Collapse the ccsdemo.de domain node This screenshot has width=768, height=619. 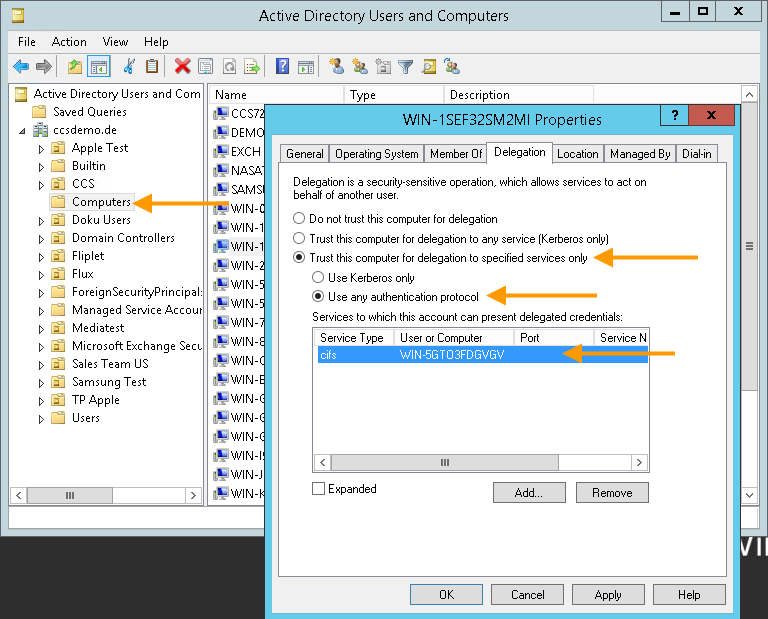coord(23,131)
